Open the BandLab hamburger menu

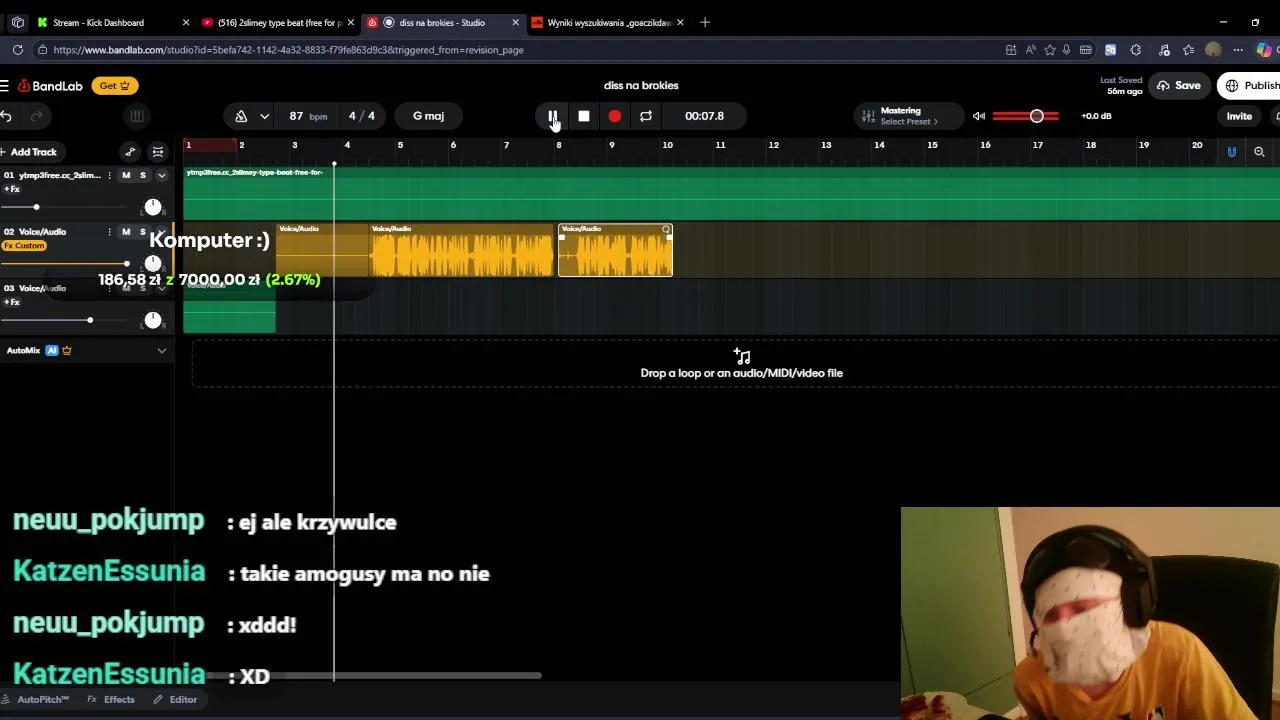click(5, 86)
